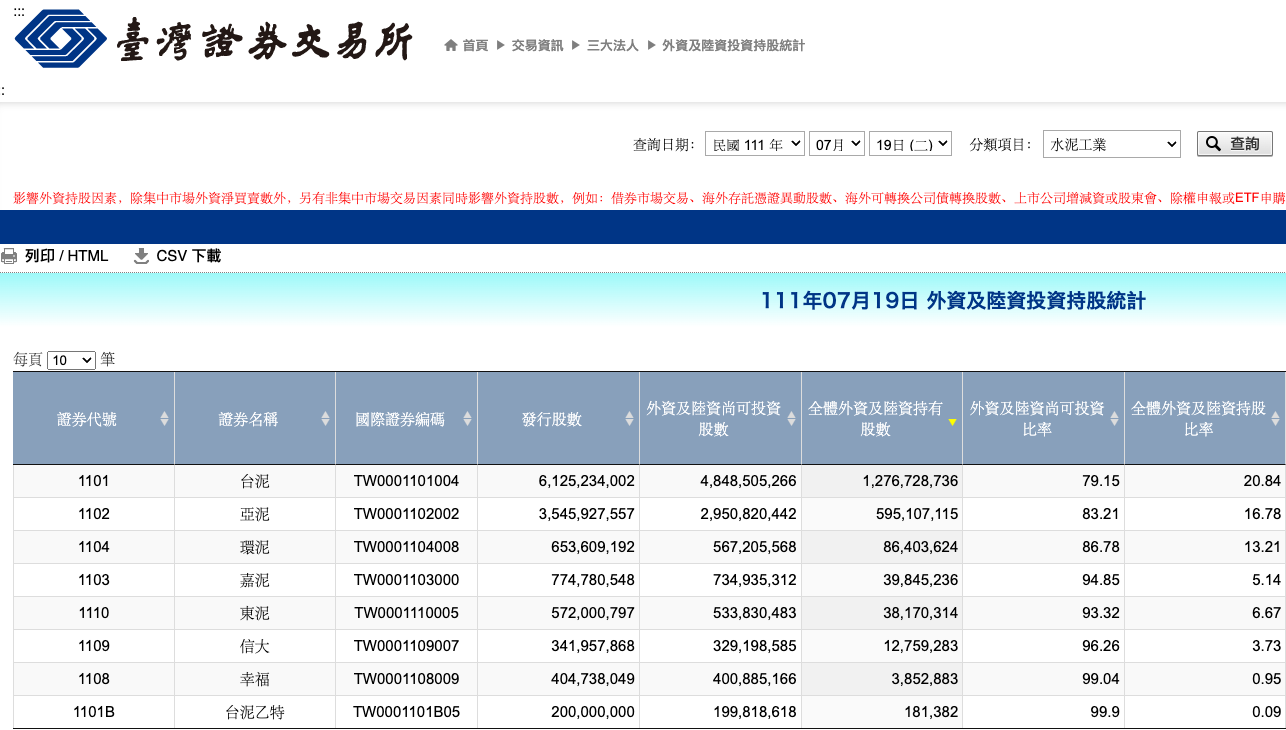Image resolution: width=1286 pixels, height=730 pixels.
Task: Click security code 1109 cell
Action: coord(94,646)
